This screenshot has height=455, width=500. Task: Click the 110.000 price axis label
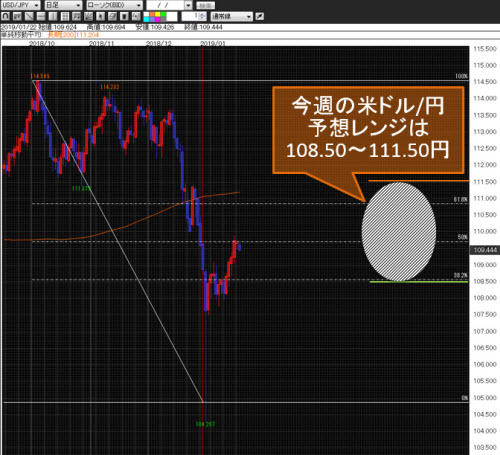click(485, 231)
